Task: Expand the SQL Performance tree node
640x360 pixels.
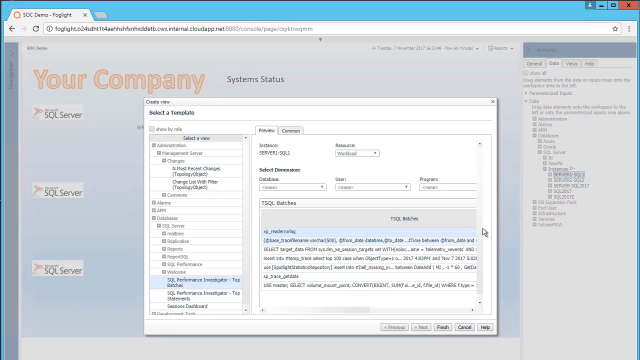Action: pyautogui.click(x=164, y=264)
